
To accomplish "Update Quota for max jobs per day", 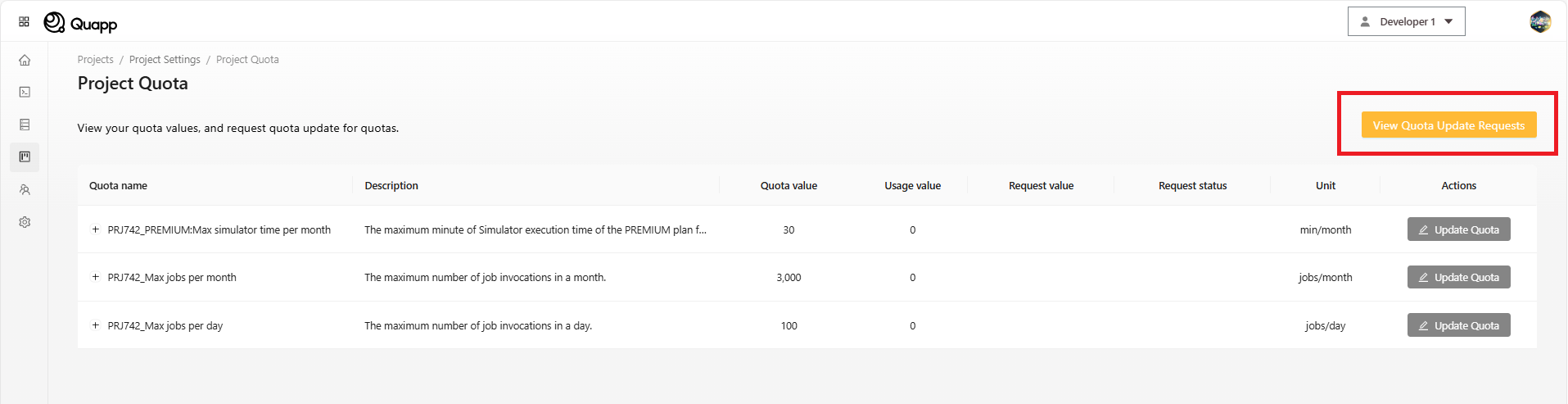I will click(1458, 325).
